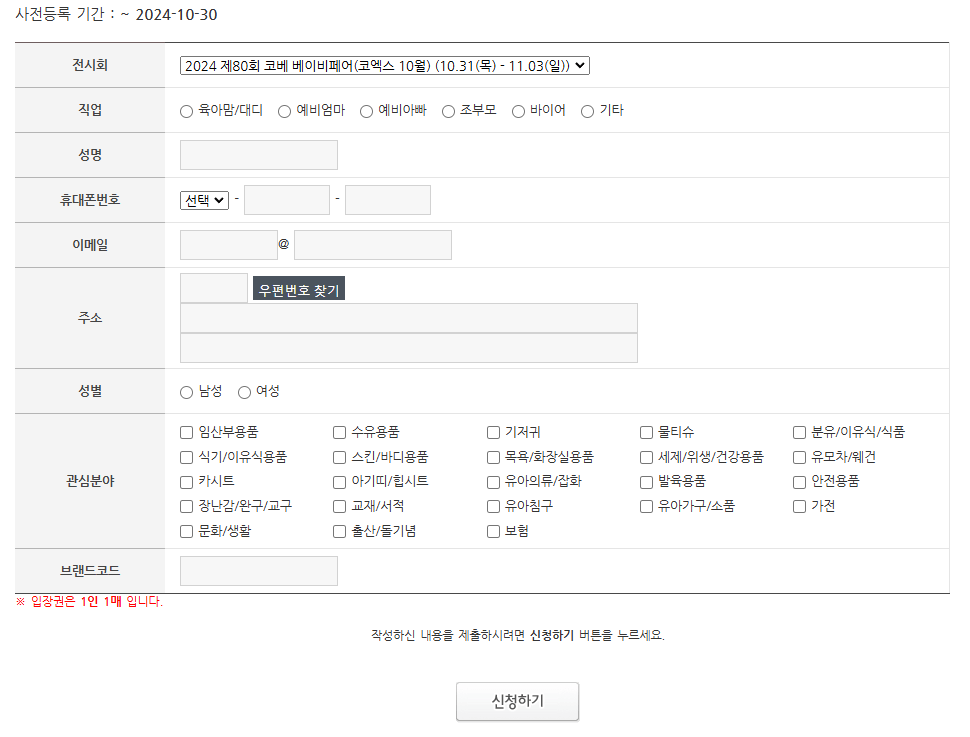
Task: Check 안전용품 checkbox
Action: coord(799,482)
